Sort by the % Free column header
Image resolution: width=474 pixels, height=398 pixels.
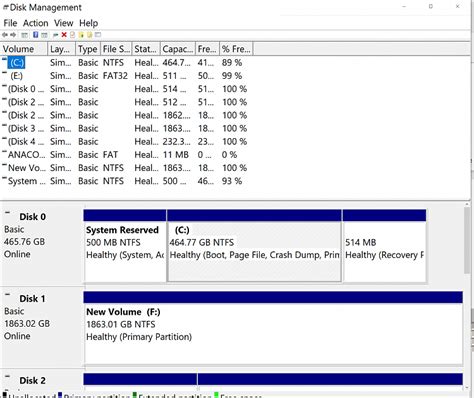pyautogui.click(x=237, y=49)
